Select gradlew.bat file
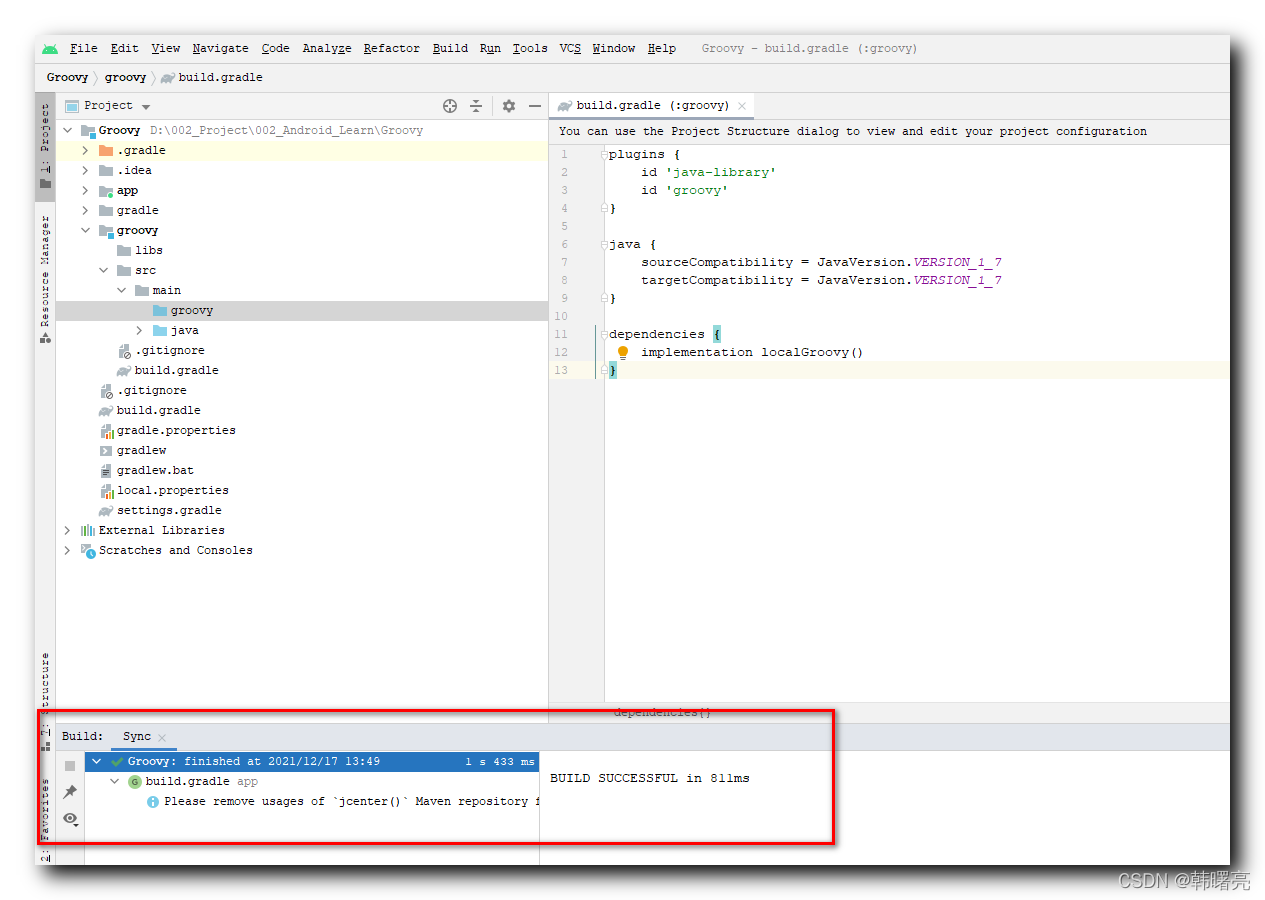 click(x=146, y=470)
